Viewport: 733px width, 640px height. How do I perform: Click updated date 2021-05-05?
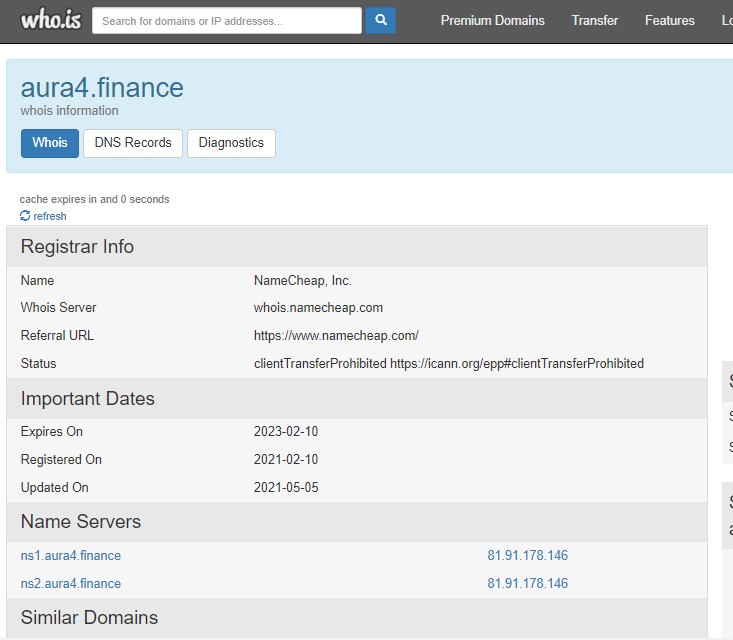coord(286,487)
